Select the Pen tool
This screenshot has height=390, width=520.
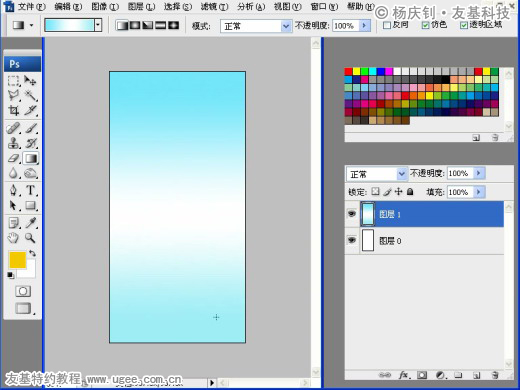tap(13, 190)
